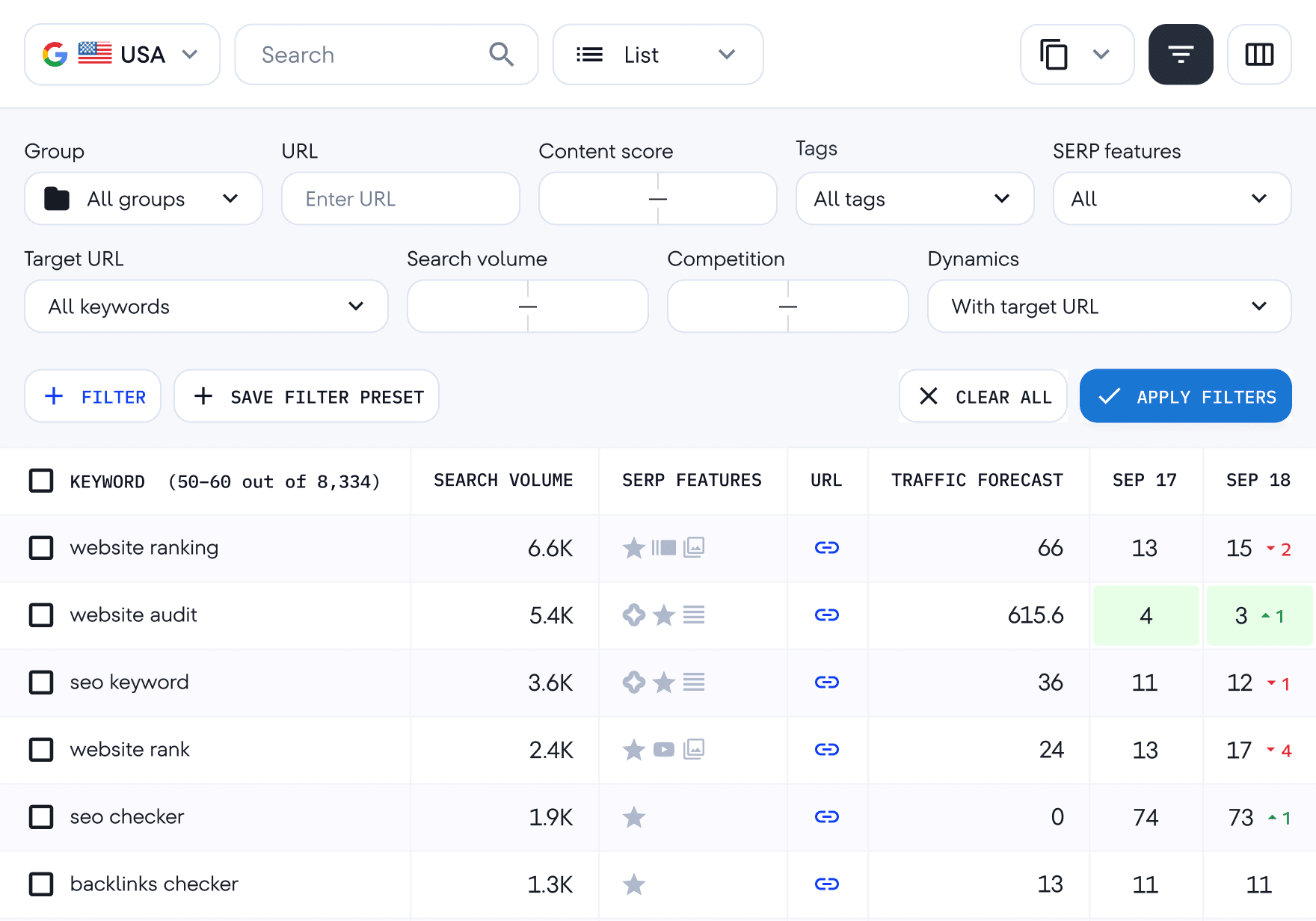Click the video SERP feature icon for website rank

[663, 750]
